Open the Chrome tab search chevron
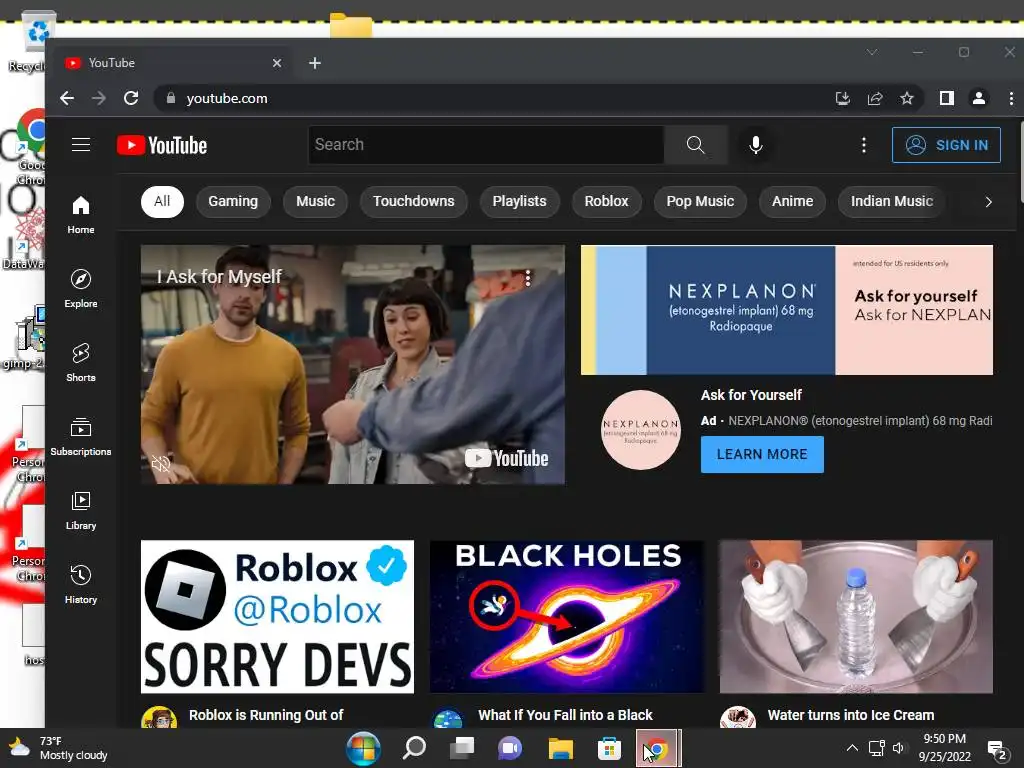This screenshot has width=1024, height=768. coord(872,52)
